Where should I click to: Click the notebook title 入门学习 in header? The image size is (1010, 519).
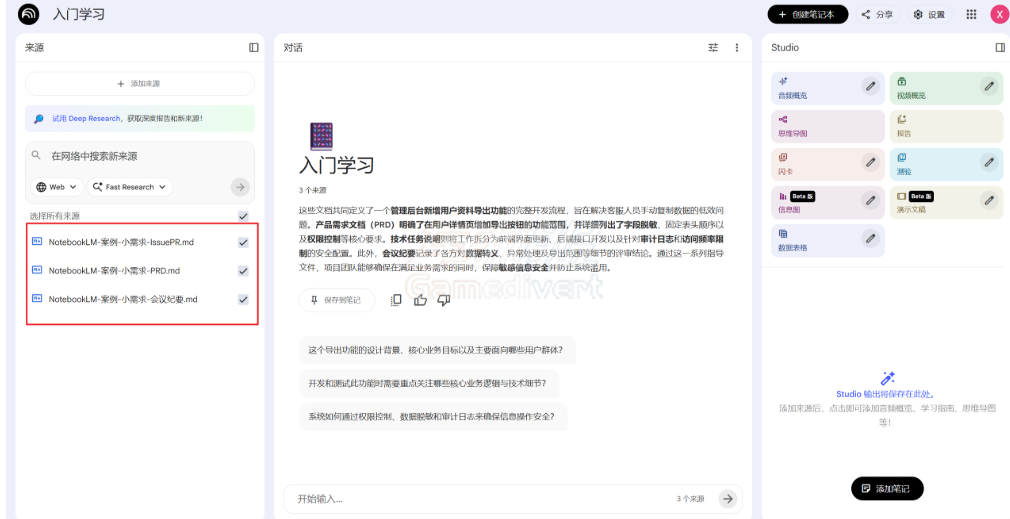pos(79,14)
